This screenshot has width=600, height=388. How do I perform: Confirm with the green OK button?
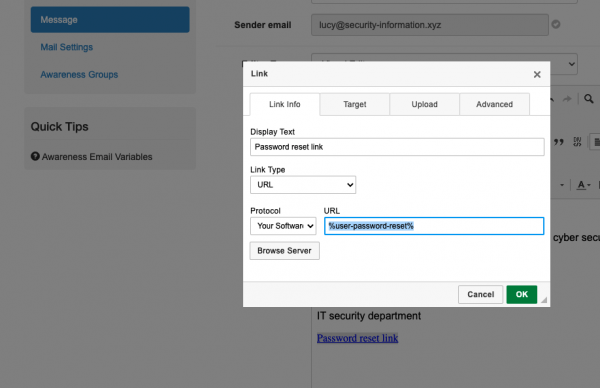click(522, 294)
